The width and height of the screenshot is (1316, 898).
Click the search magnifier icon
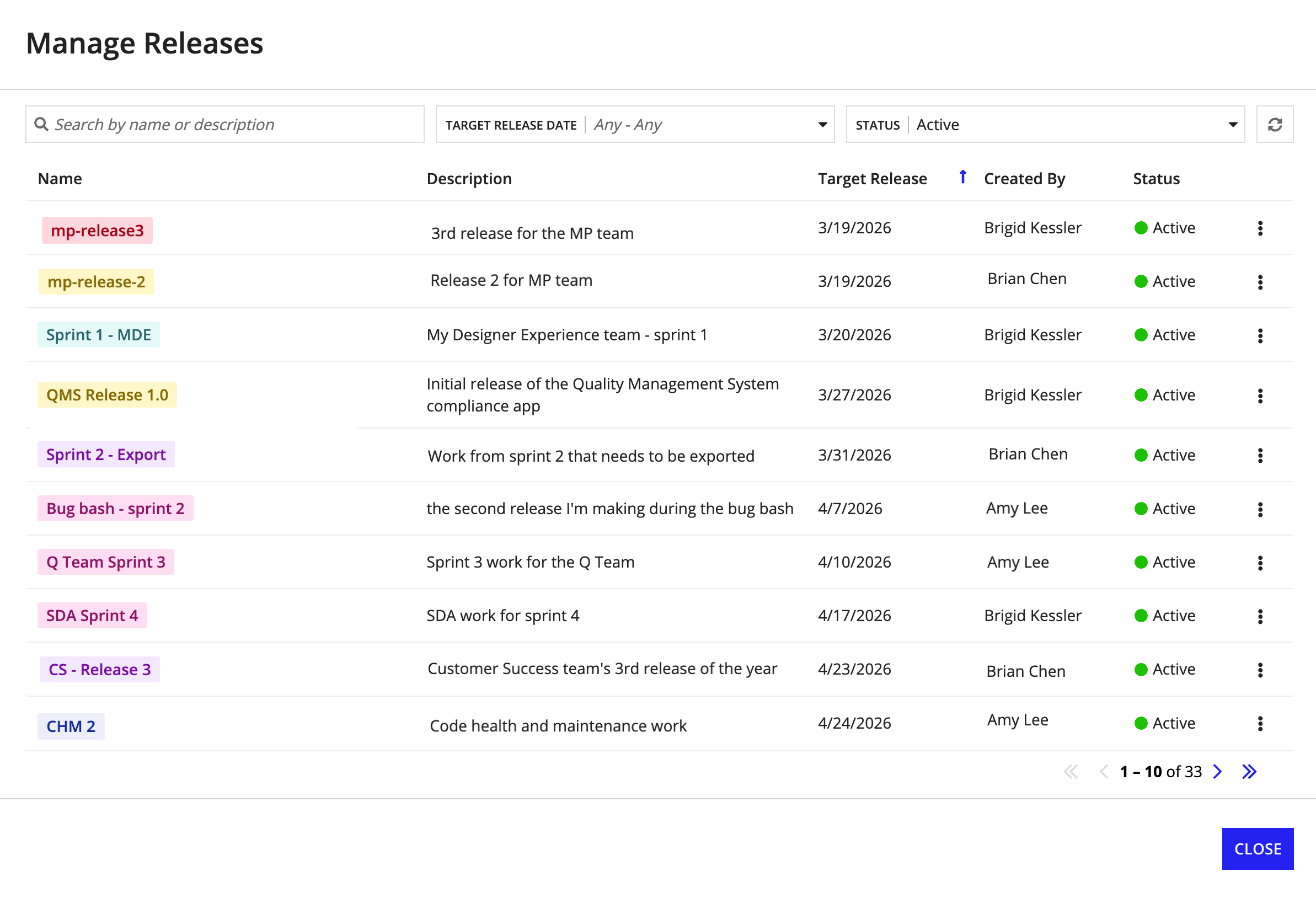click(41, 124)
